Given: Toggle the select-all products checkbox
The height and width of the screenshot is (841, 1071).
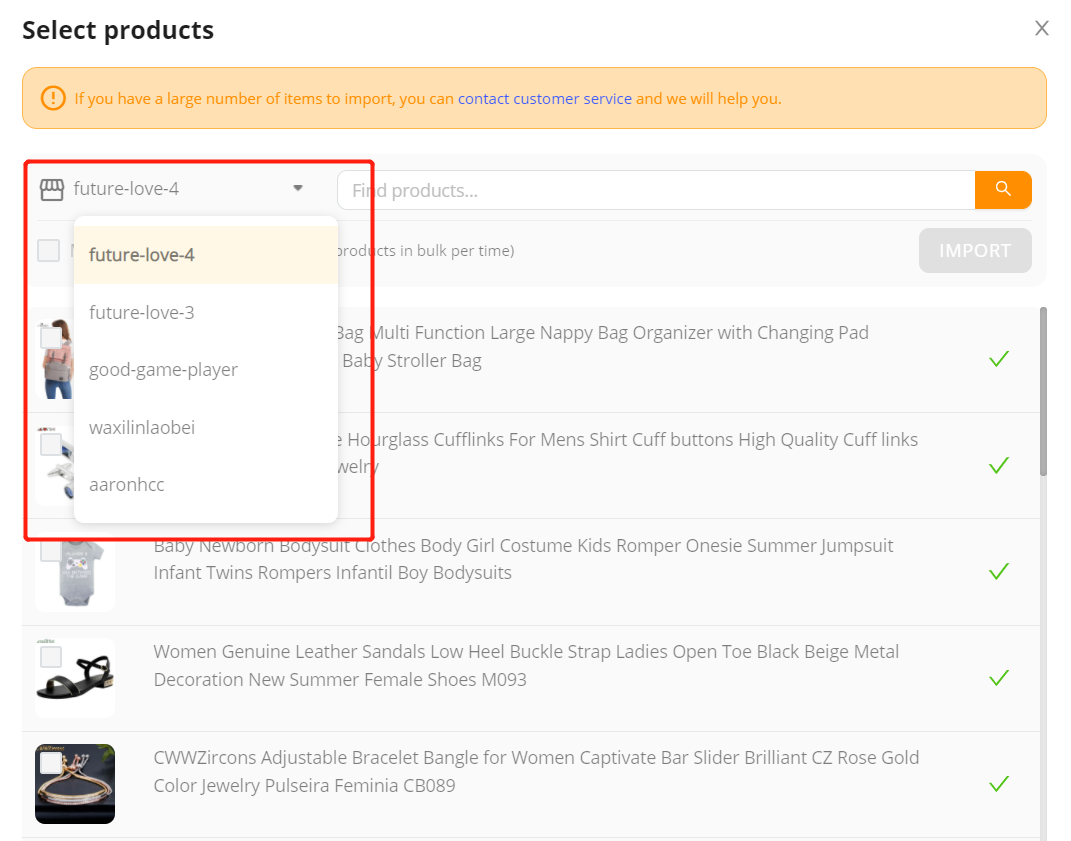Looking at the screenshot, I should tap(48, 250).
